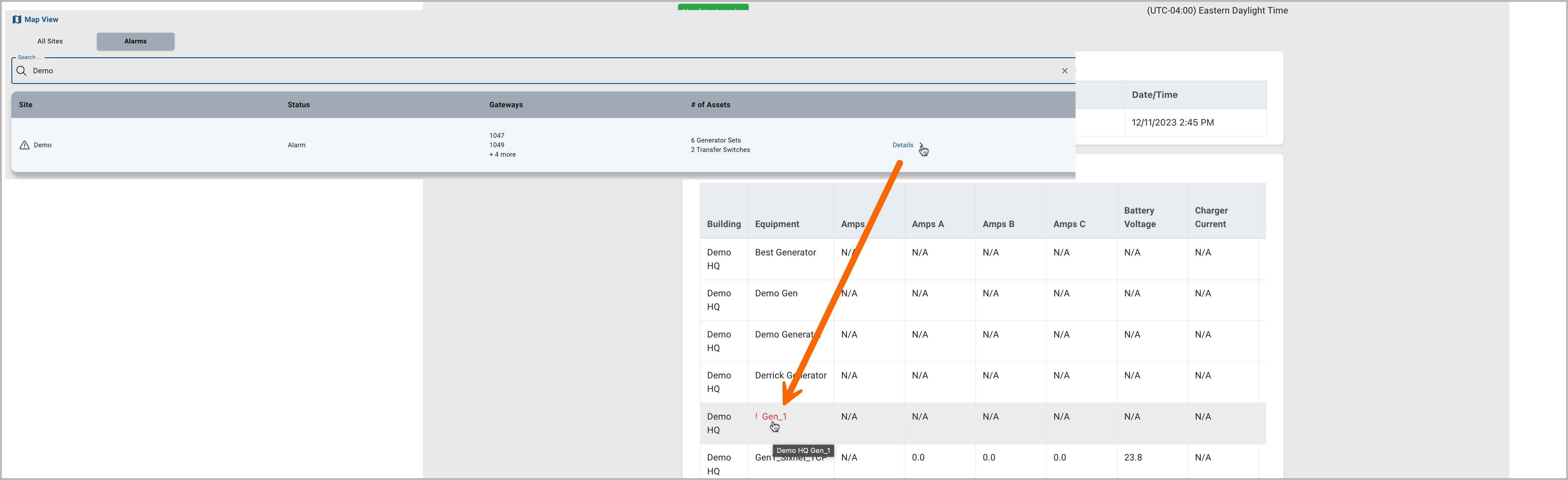Clear the search field with X

coord(1065,71)
